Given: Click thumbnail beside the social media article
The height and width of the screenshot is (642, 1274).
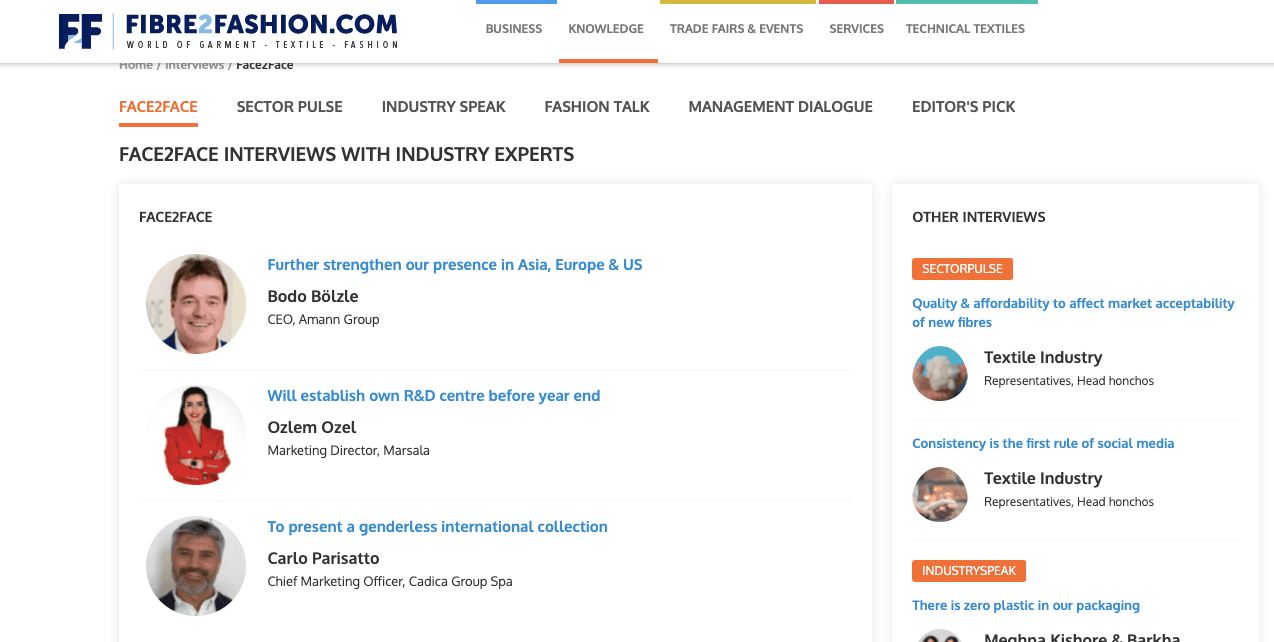Looking at the screenshot, I should tap(940, 494).
